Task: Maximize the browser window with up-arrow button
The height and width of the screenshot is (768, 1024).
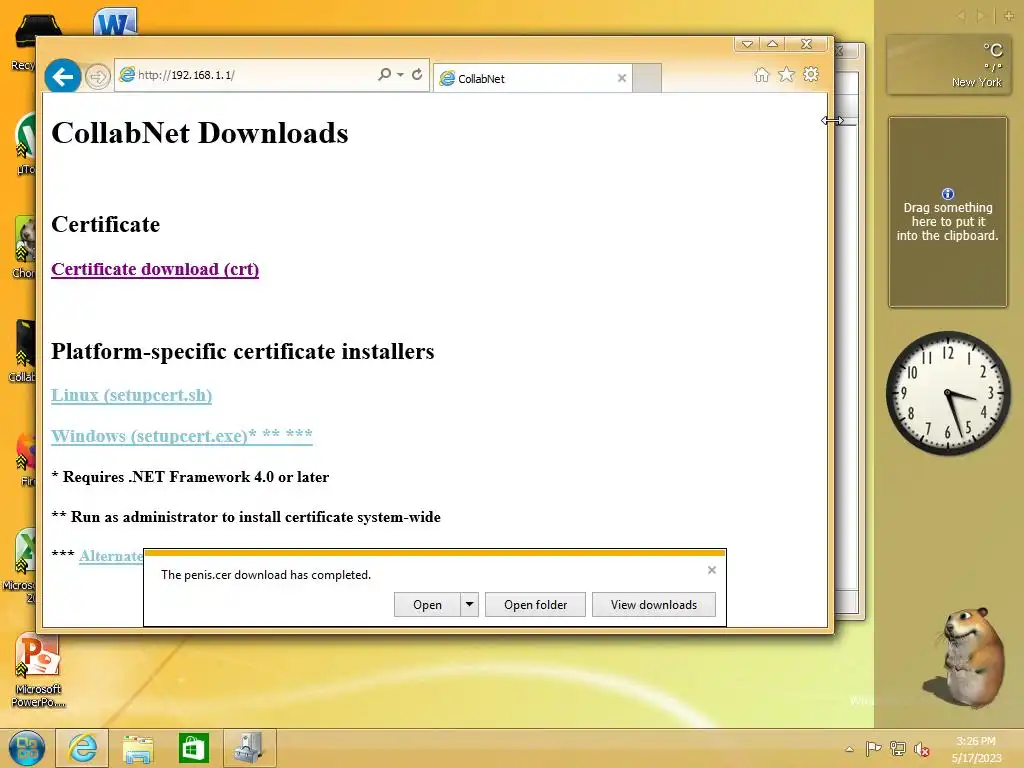Action: tap(773, 44)
